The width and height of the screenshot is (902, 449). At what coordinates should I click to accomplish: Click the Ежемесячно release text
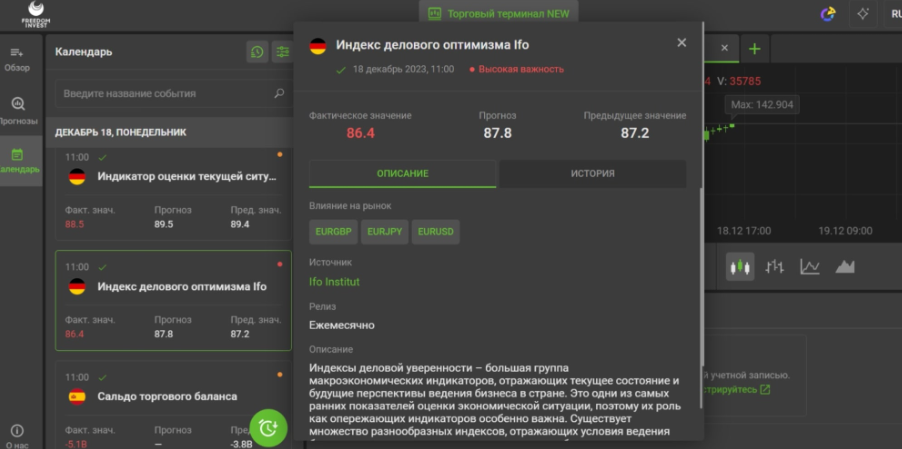pos(342,325)
